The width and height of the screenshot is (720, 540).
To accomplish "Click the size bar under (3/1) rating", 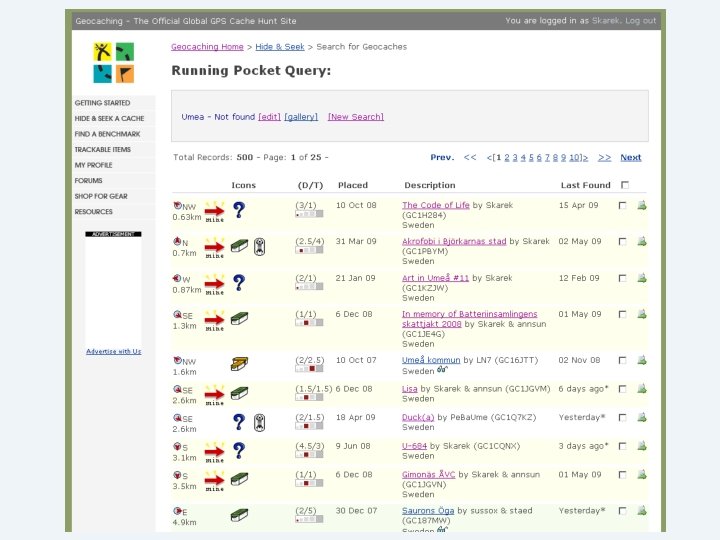I will tap(309, 214).
